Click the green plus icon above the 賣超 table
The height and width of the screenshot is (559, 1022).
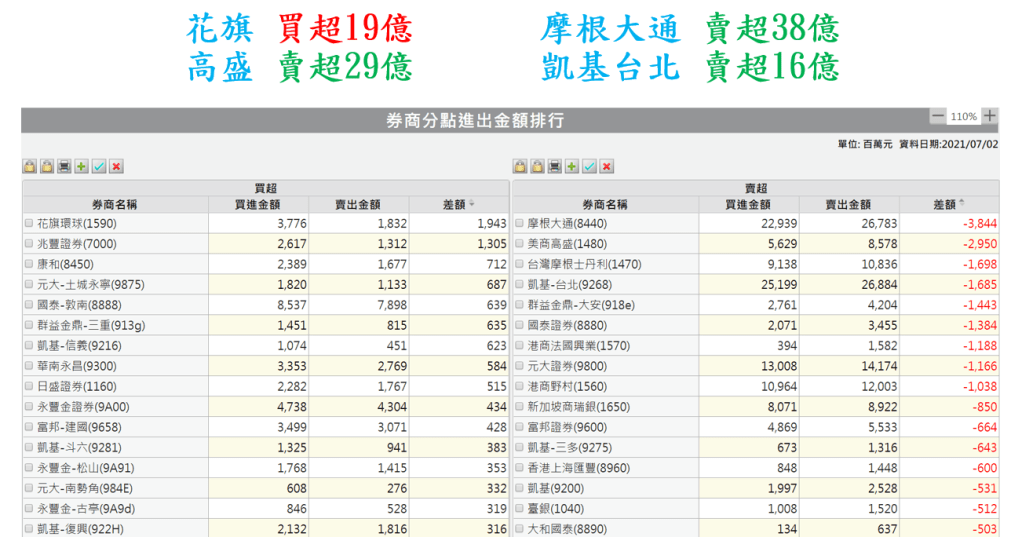572,166
